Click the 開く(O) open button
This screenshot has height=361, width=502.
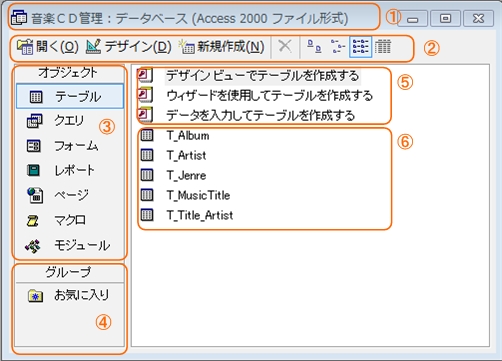(48, 47)
